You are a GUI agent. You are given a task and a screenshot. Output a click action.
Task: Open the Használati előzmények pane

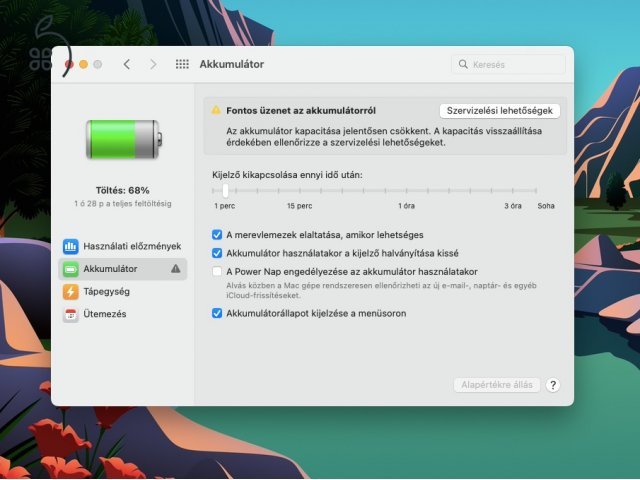(x=122, y=246)
